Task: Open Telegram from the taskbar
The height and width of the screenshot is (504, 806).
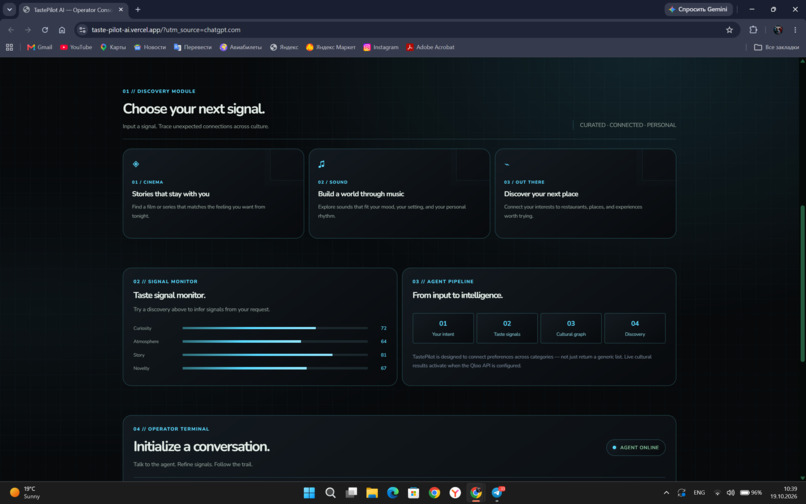Action: tap(497, 493)
